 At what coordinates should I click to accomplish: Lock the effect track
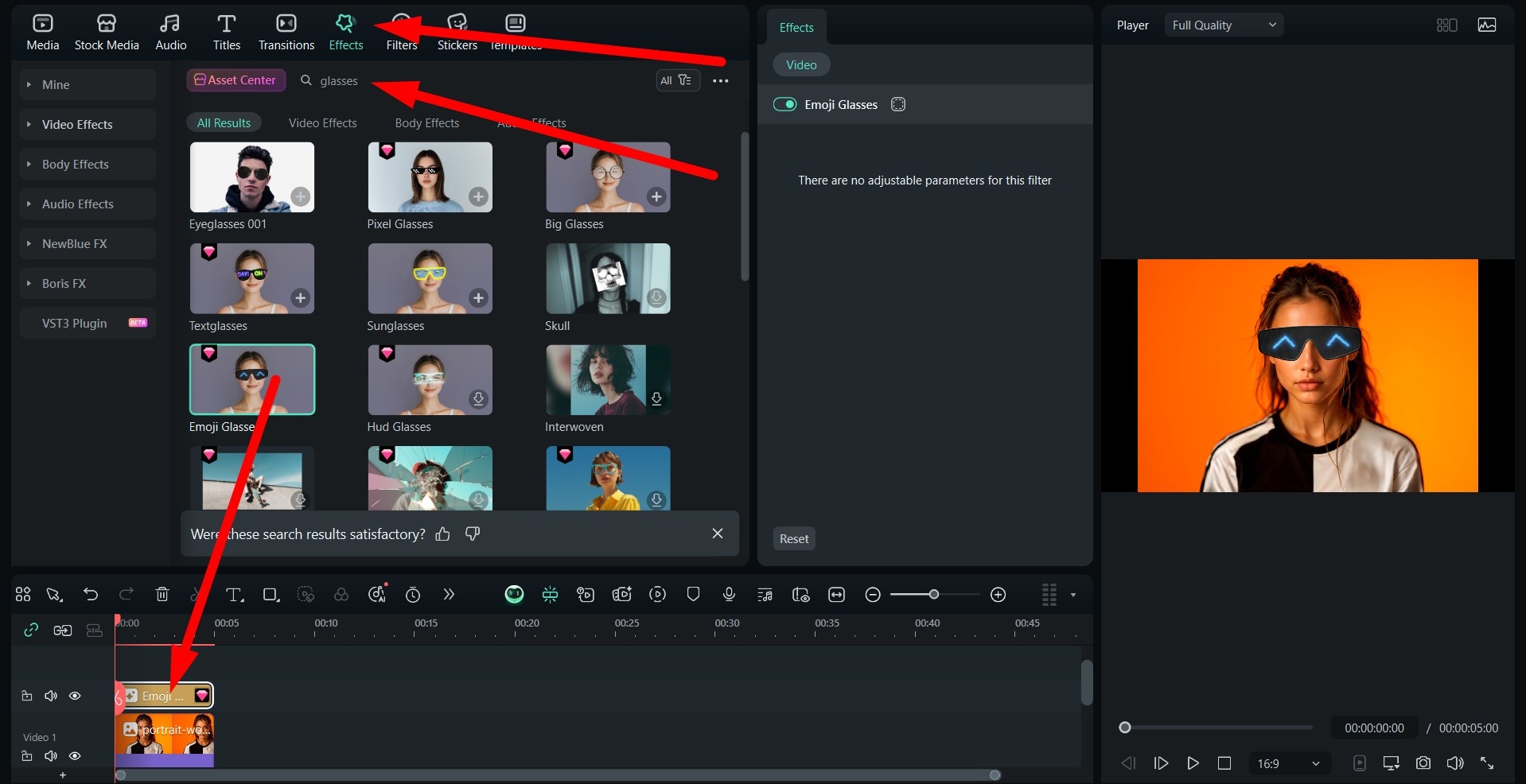[26, 696]
